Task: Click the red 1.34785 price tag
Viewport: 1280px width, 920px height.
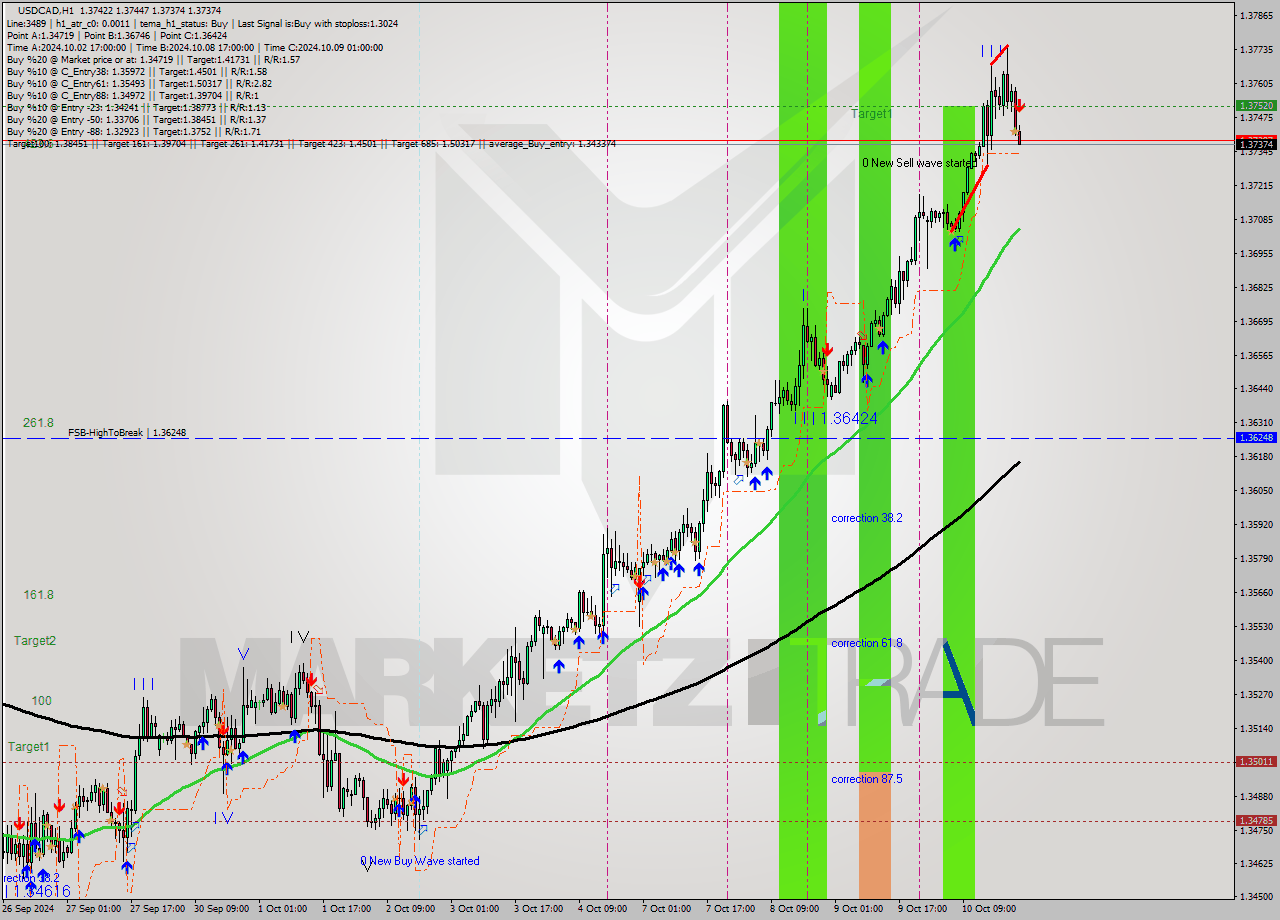Action: [x=1256, y=821]
